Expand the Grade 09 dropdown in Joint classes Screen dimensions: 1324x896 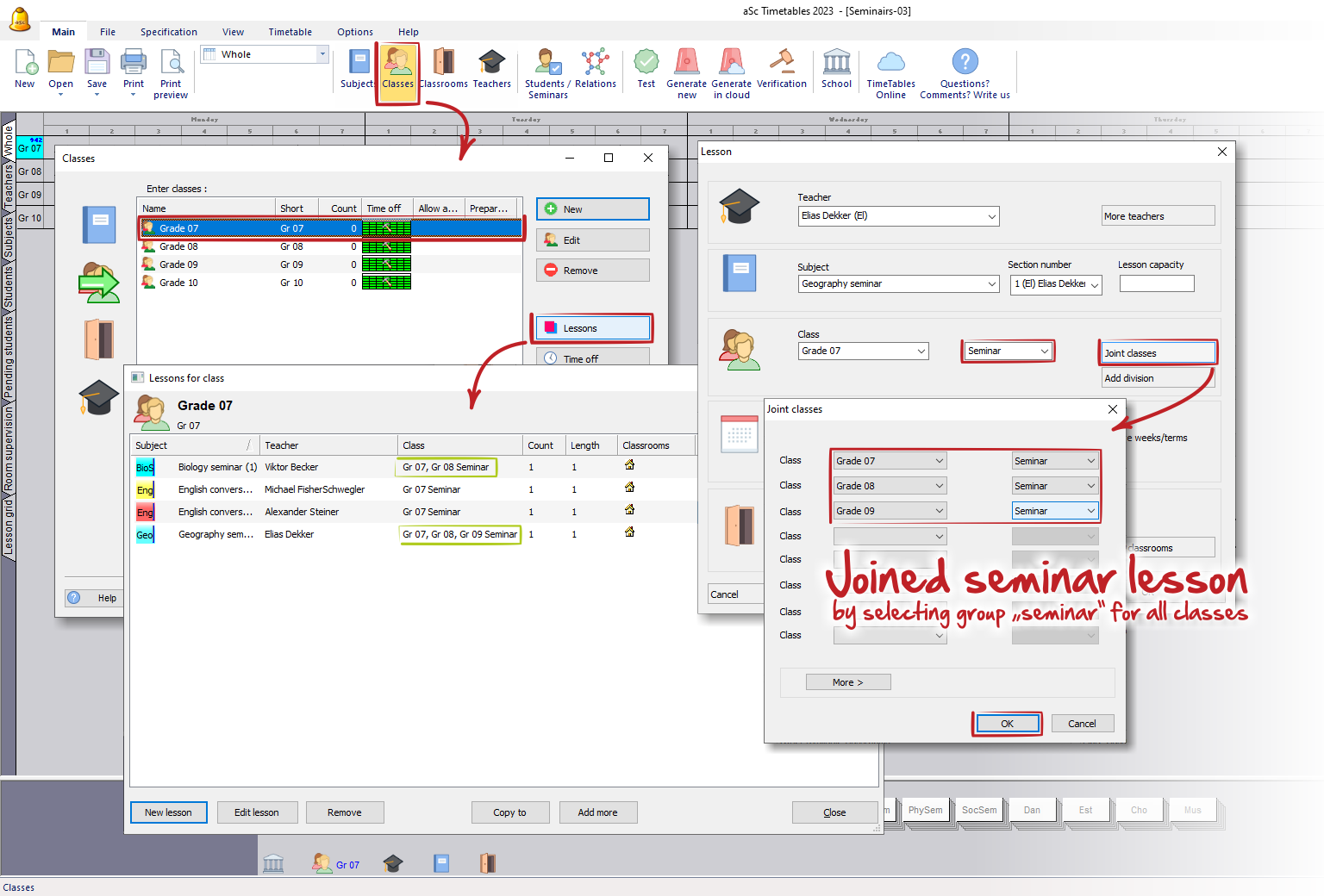tap(940, 511)
